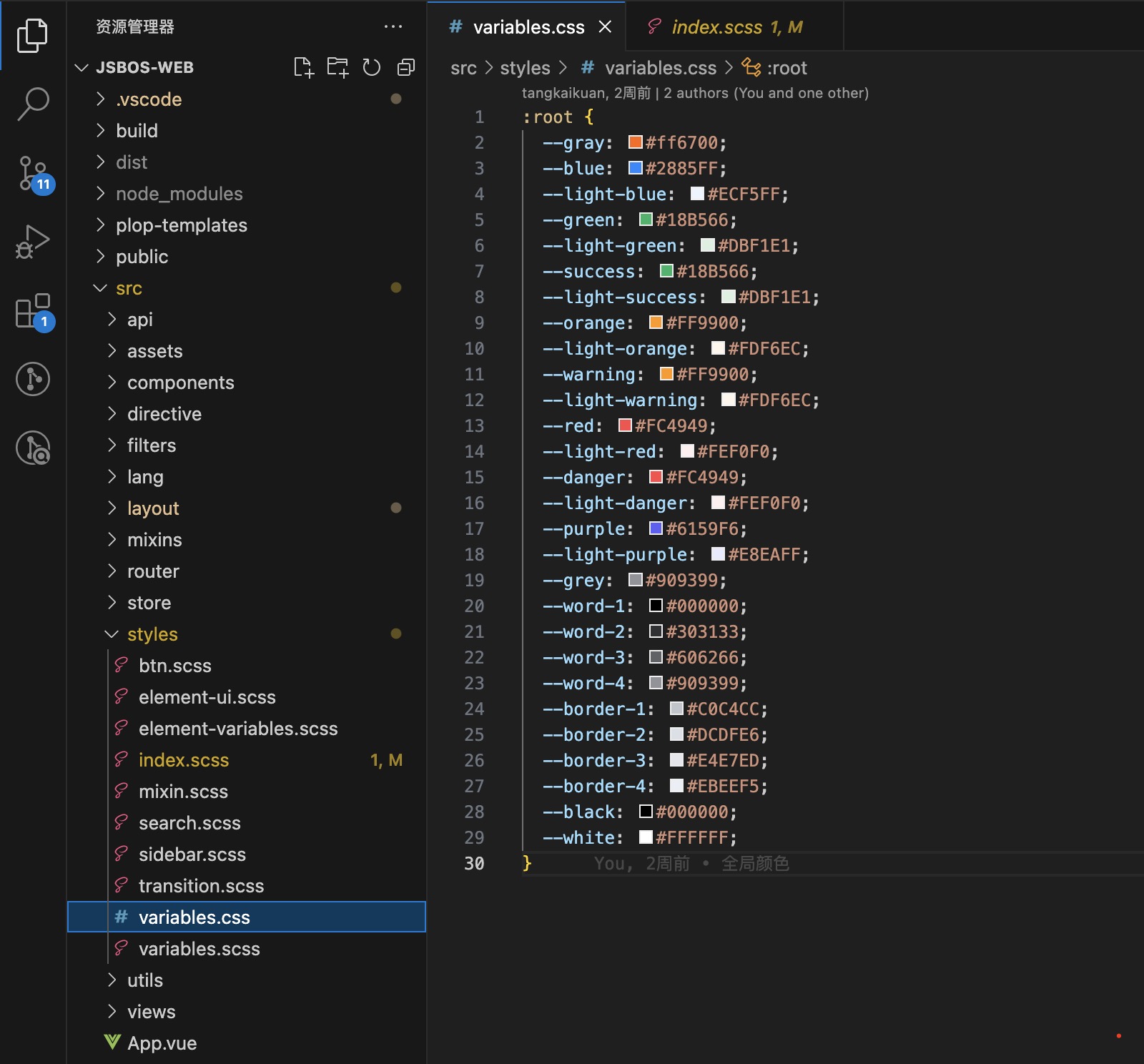Open the sidebar.scss file
Image resolution: width=1144 pixels, height=1064 pixels.
click(192, 854)
